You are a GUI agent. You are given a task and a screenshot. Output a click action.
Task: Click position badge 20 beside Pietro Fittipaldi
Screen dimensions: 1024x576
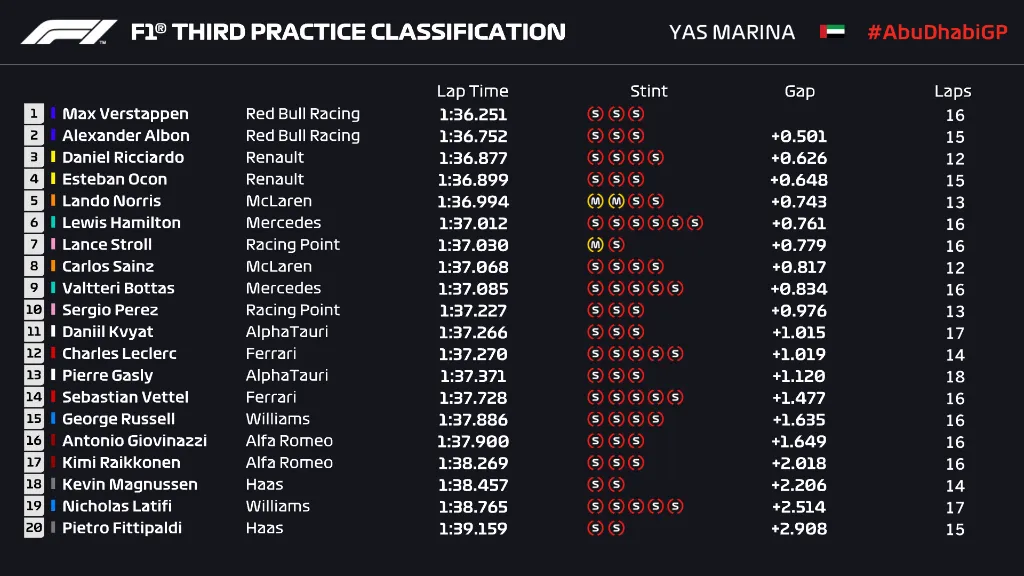pos(34,528)
